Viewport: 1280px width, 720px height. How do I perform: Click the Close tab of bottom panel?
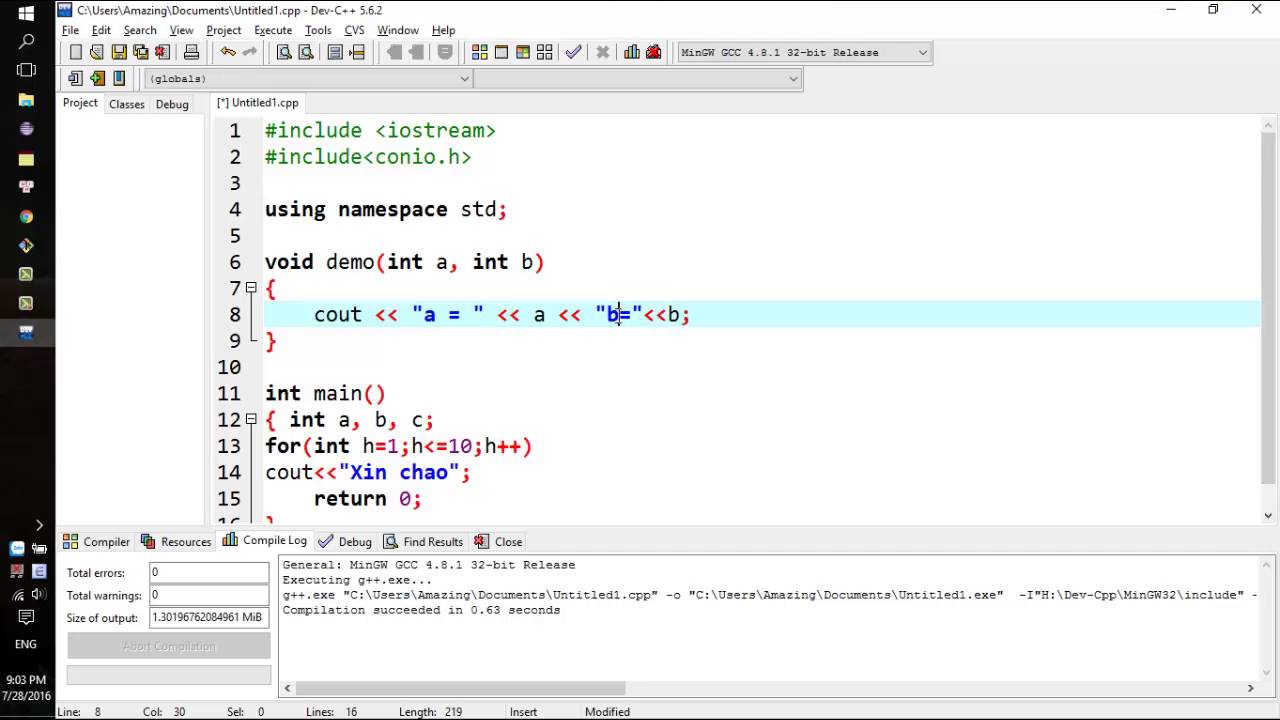499,542
